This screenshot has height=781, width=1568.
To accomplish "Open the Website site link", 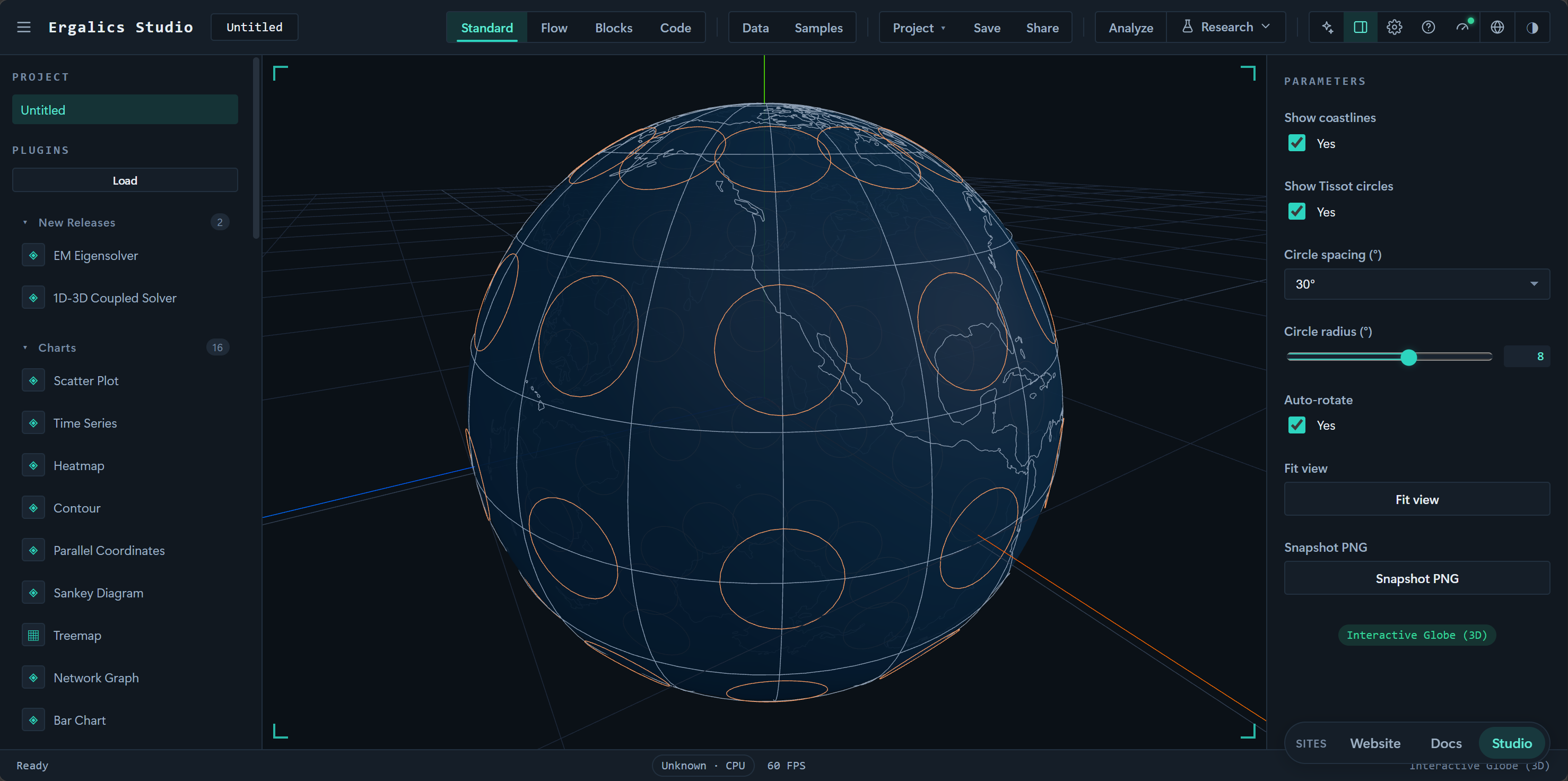I will pos(1374,743).
